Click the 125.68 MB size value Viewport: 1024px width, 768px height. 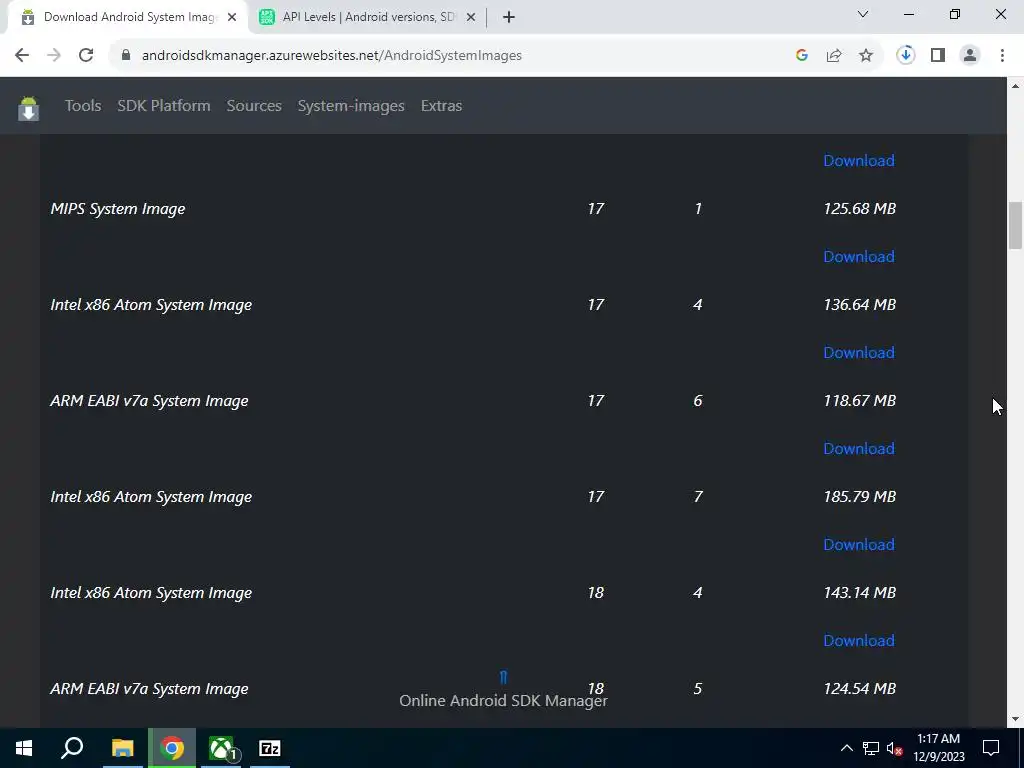[x=859, y=209]
